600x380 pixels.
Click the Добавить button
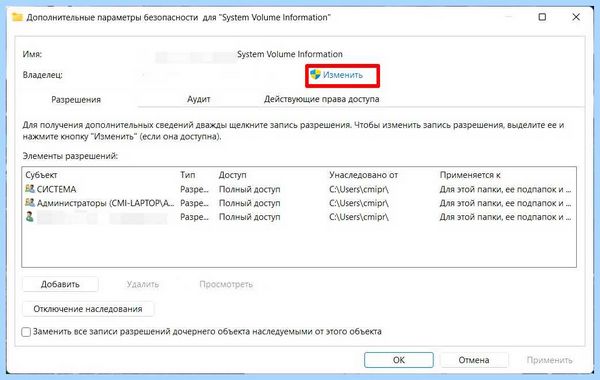(x=60, y=284)
